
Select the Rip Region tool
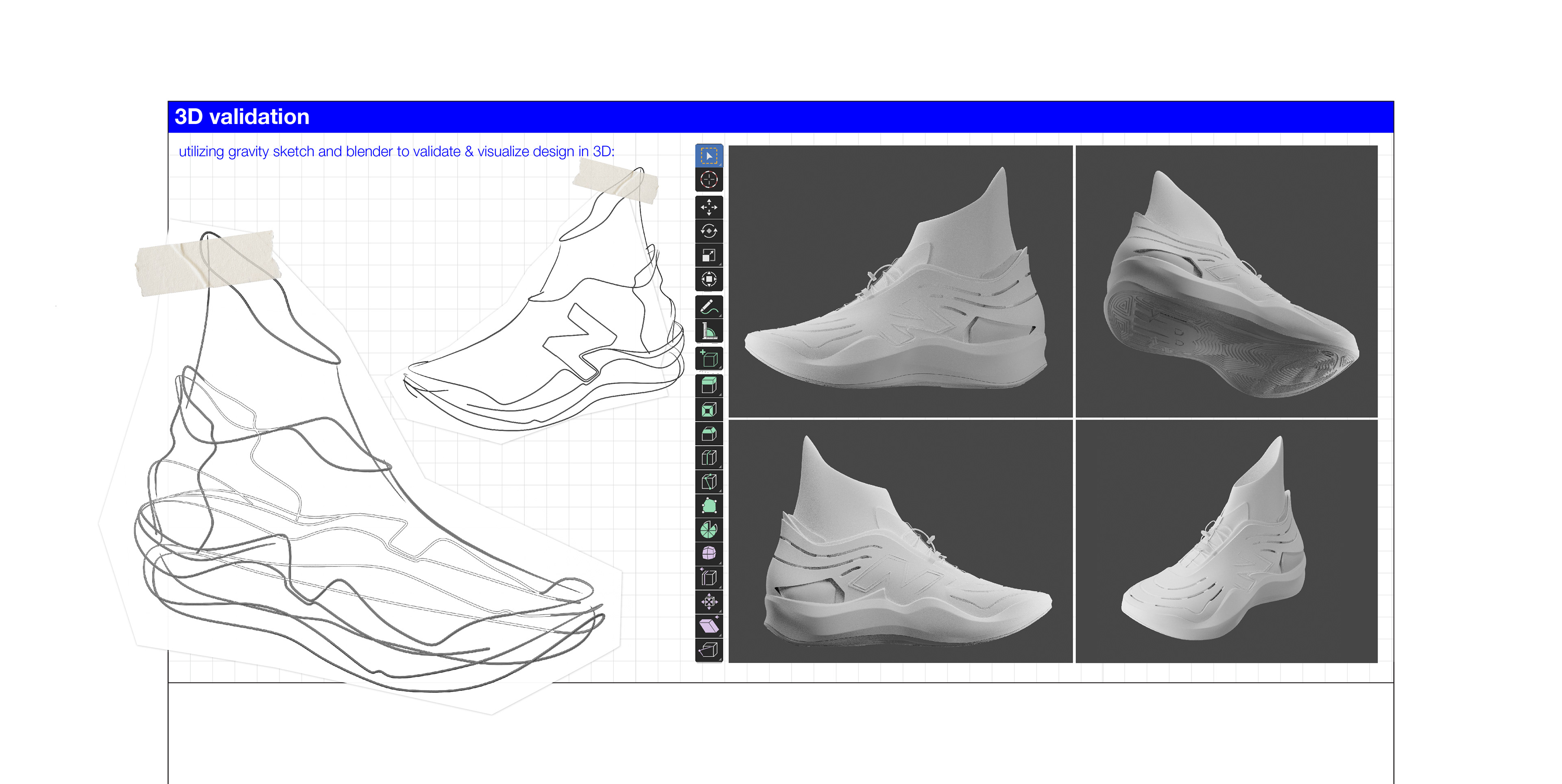tap(708, 650)
